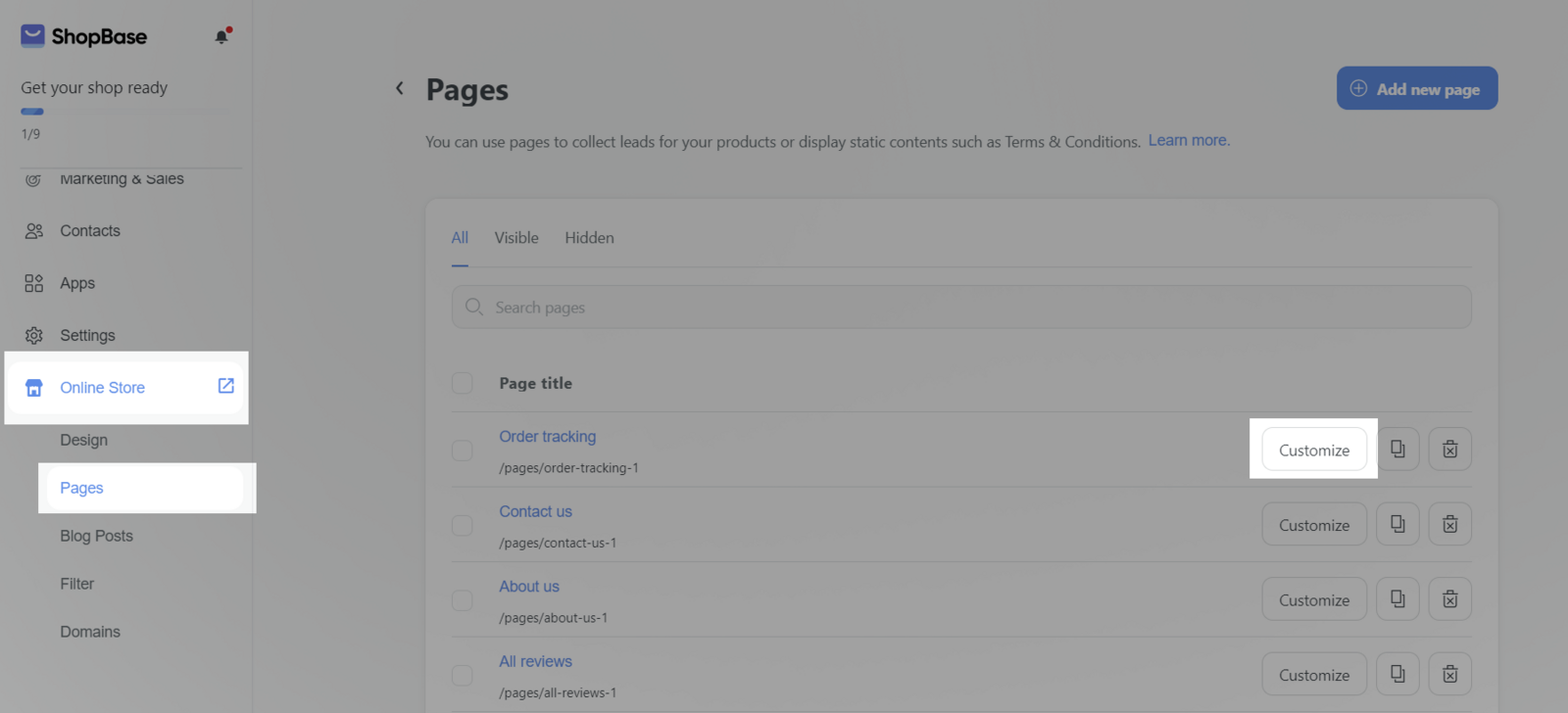1568x713 pixels.
Task: Click the Settings gear icon
Action: point(33,335)
